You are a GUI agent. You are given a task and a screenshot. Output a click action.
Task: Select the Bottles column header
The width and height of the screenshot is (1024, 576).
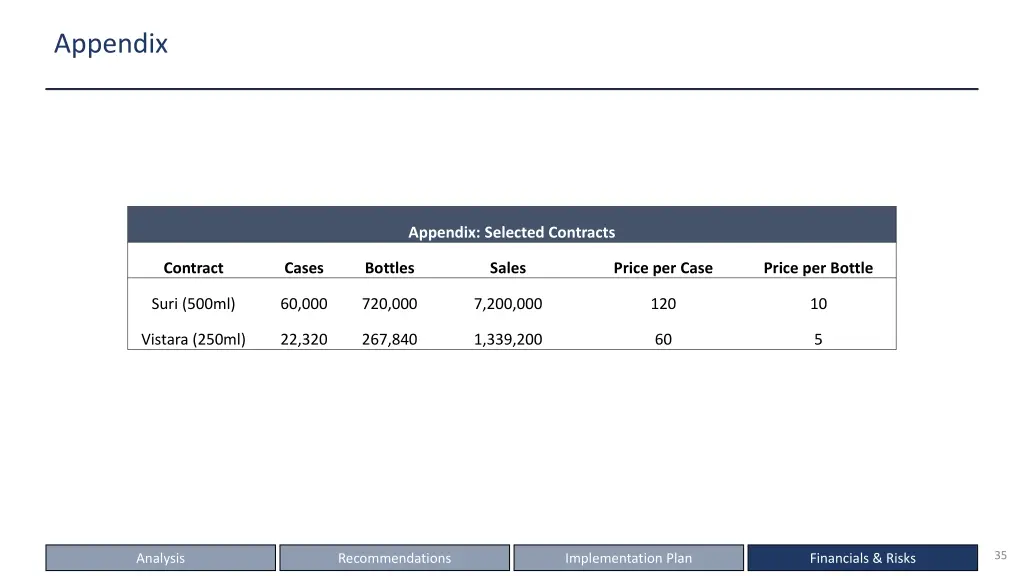click(390, 268)
